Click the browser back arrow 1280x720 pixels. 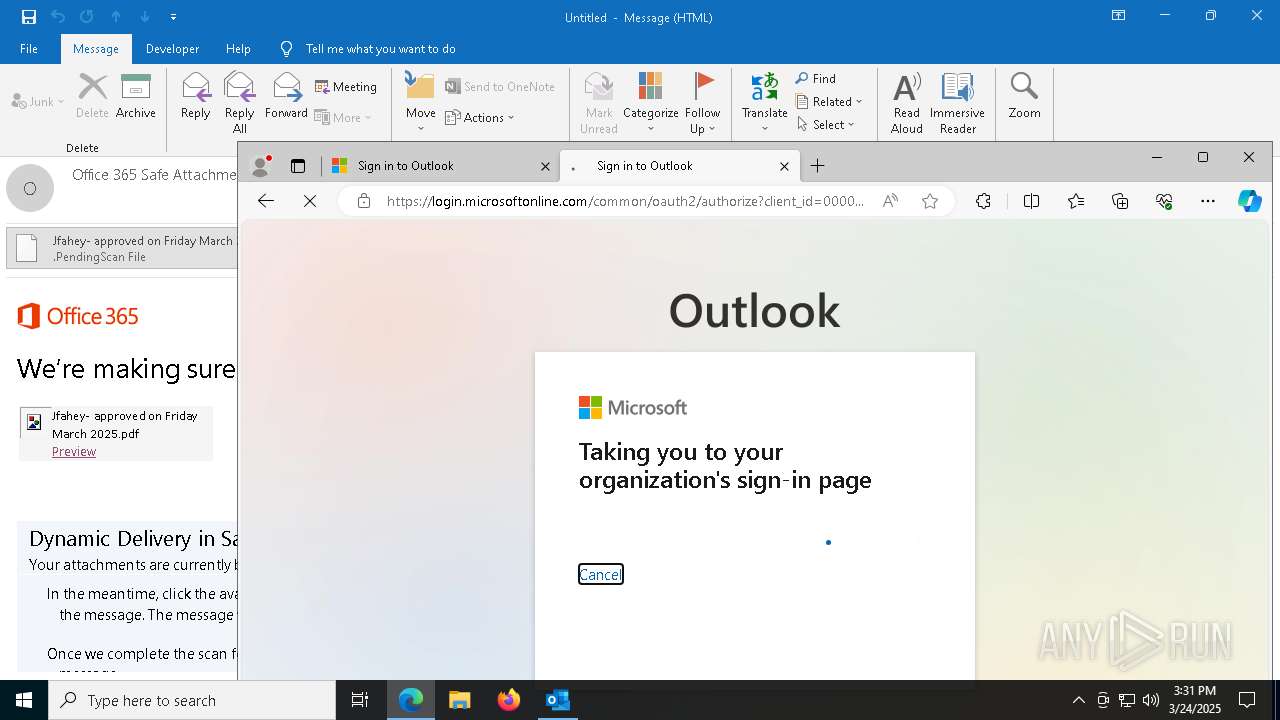pyautogui.click(x=266, y=201)
